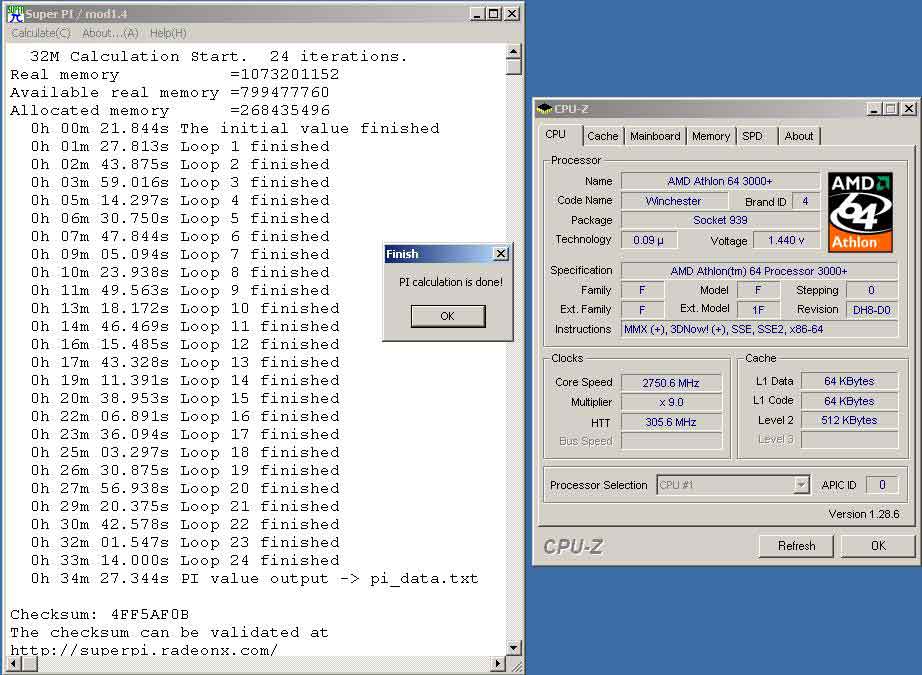The height and width of the screenshot is (675, 922).
Task: Click the PI value output pi_data.txt line
Action: pyautogui.click(x=255, y=579)
